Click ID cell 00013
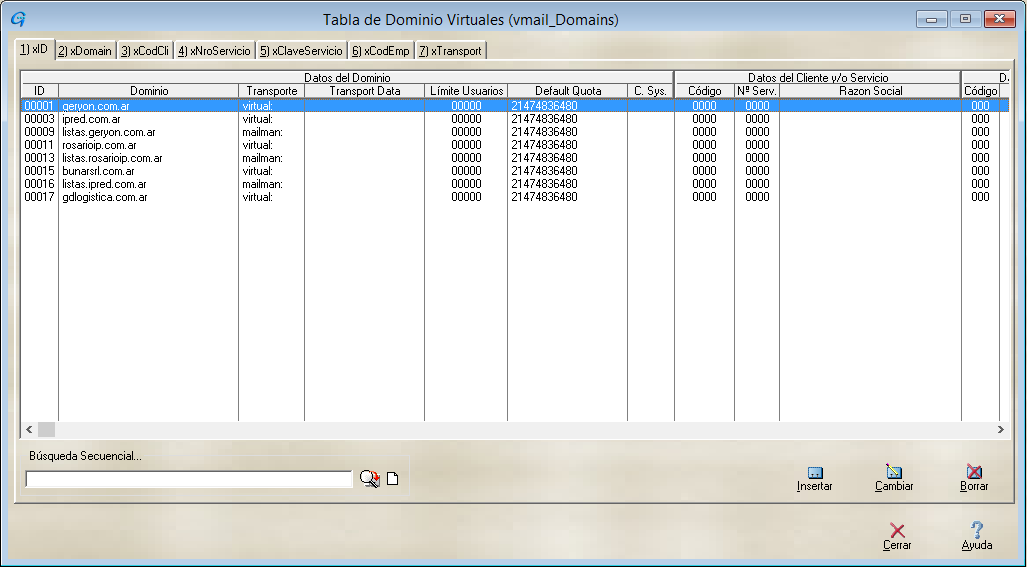1027x567 pixels. tap(39, 158)
